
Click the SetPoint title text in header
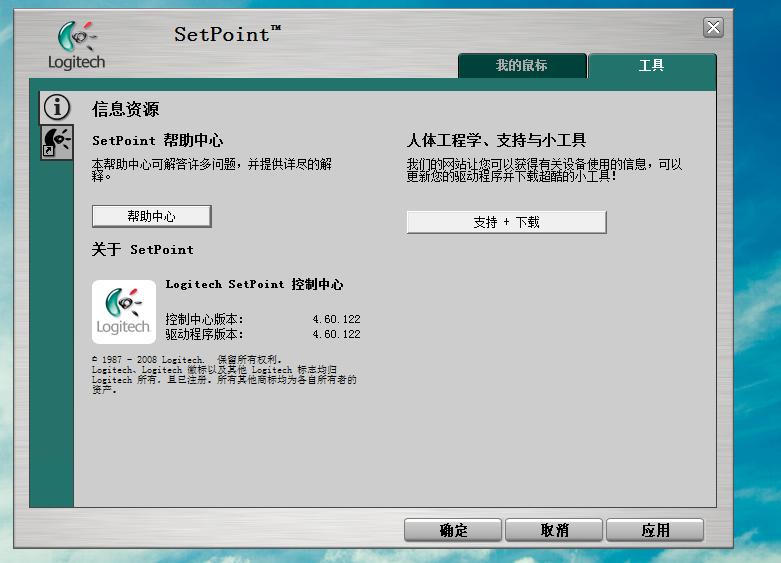[x=228, y=34]
